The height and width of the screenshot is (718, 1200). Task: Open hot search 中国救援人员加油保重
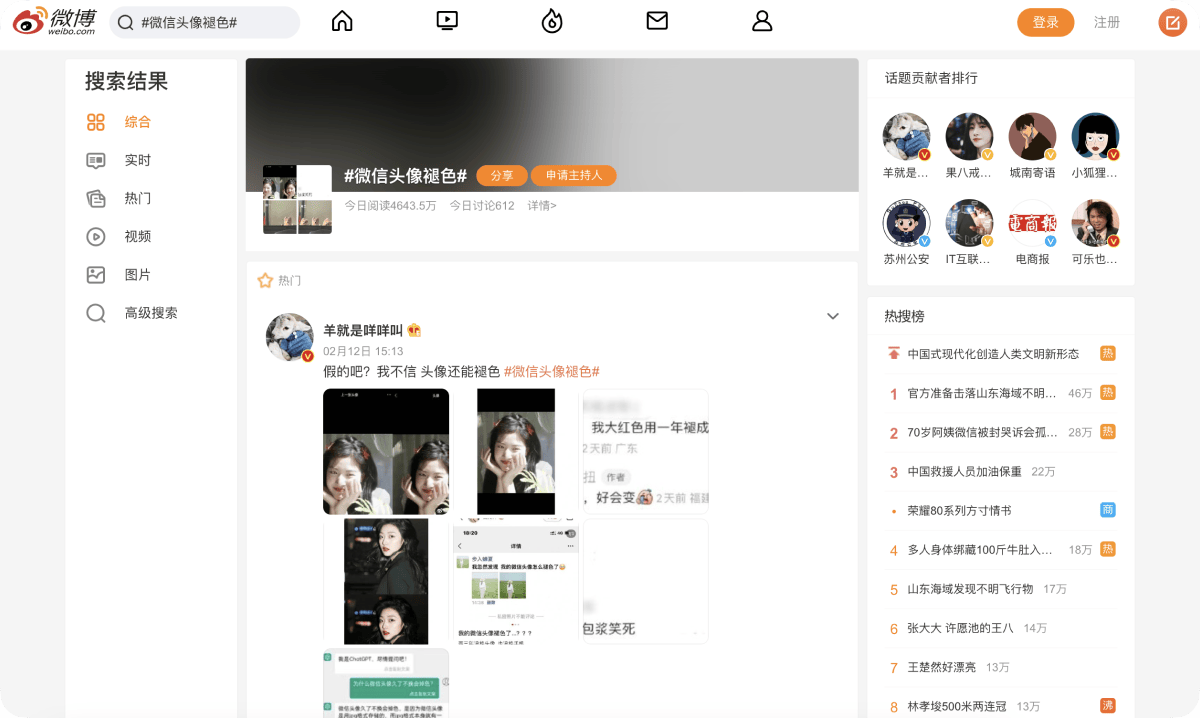point(964,471)
